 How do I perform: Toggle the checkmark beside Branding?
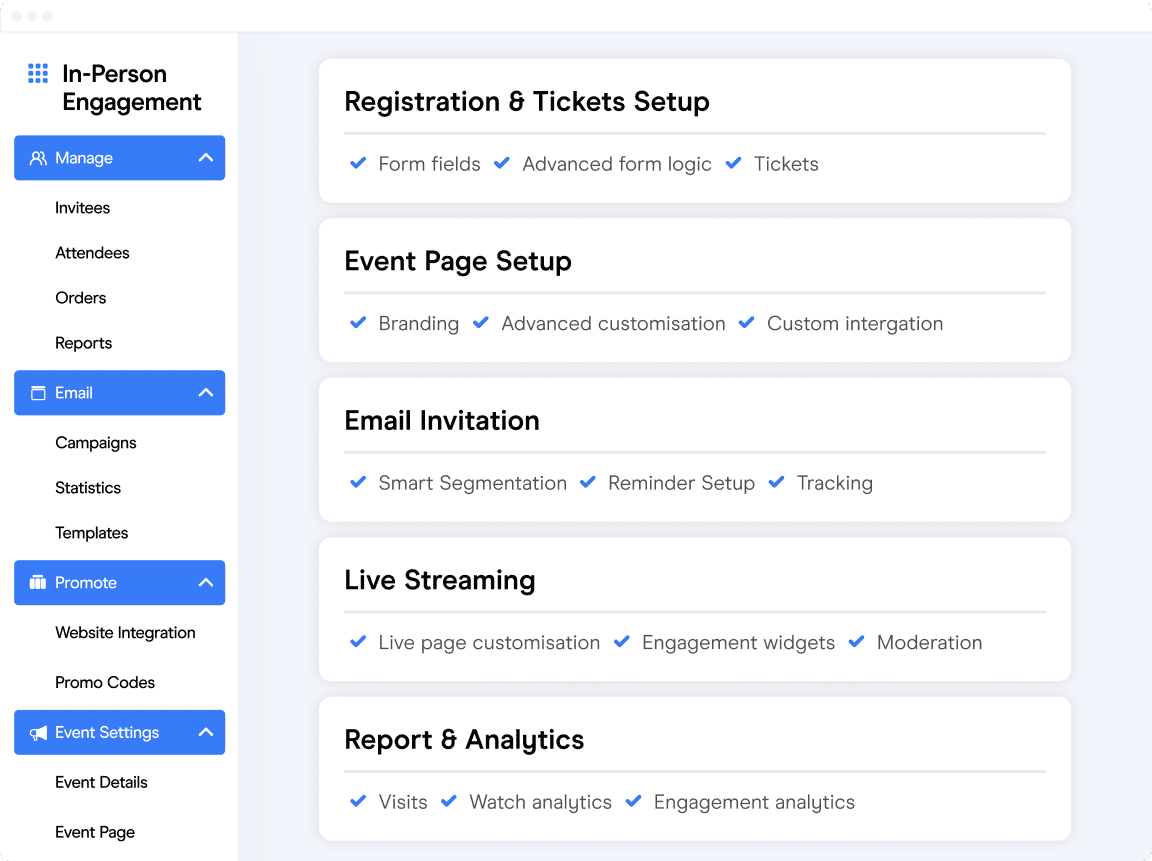tap(358, 323)
